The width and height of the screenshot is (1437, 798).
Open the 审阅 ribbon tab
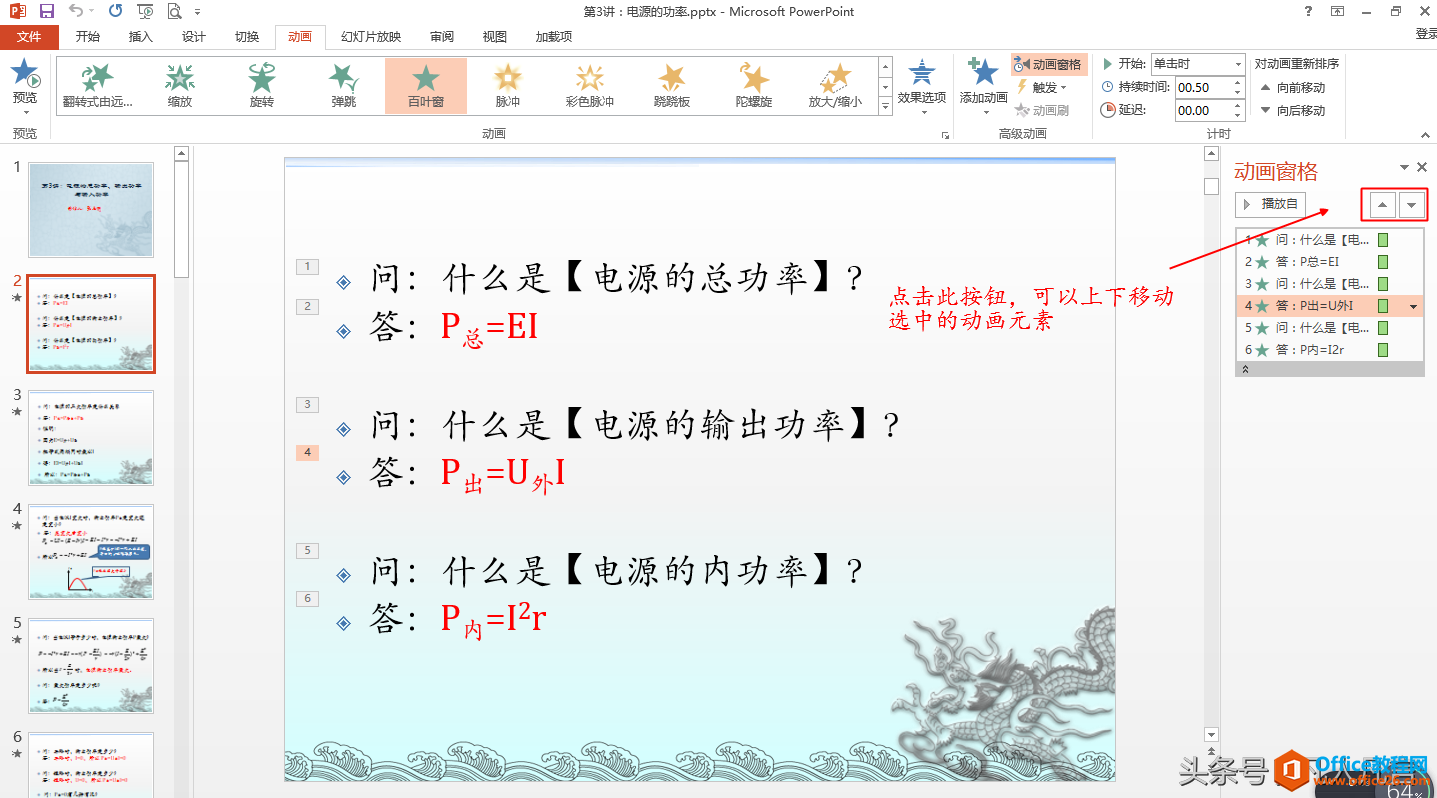(441, 36)
